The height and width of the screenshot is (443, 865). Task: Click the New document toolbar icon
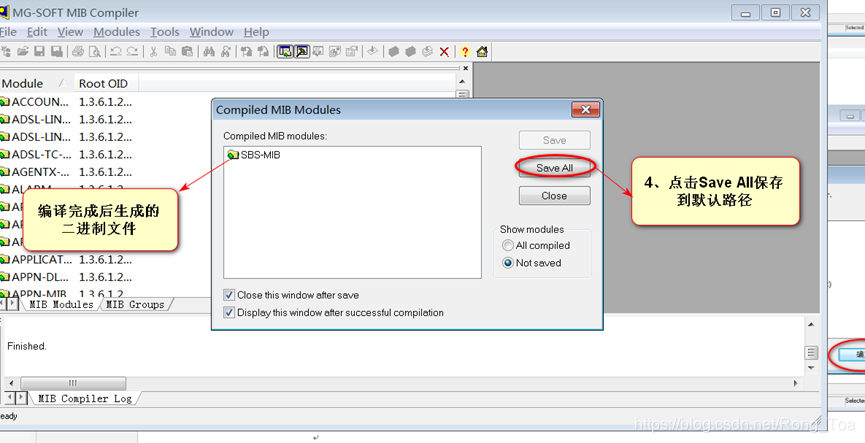(x=6, y=51)
